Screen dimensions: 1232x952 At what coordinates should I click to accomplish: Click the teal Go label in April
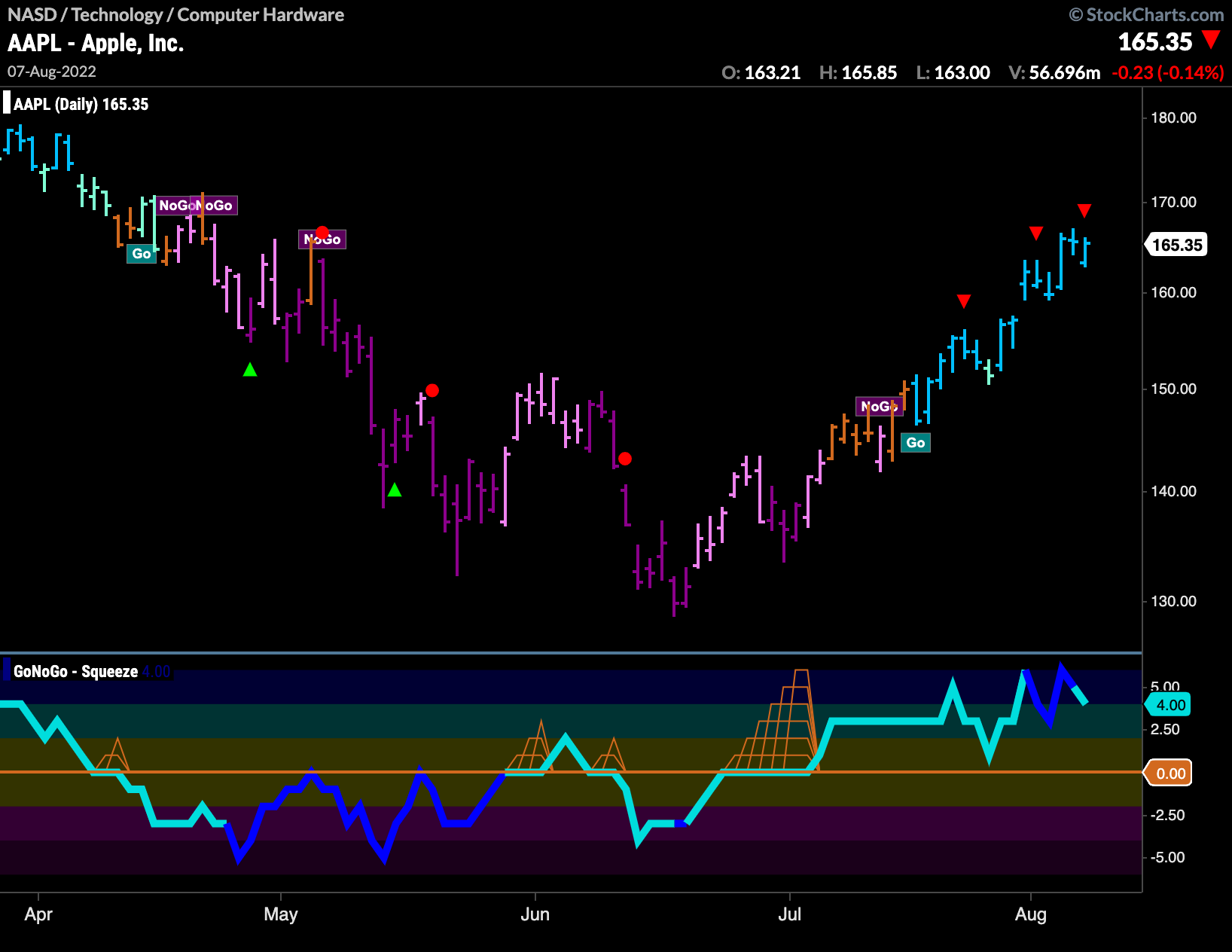pyautogui.click(x=142, y=254)
